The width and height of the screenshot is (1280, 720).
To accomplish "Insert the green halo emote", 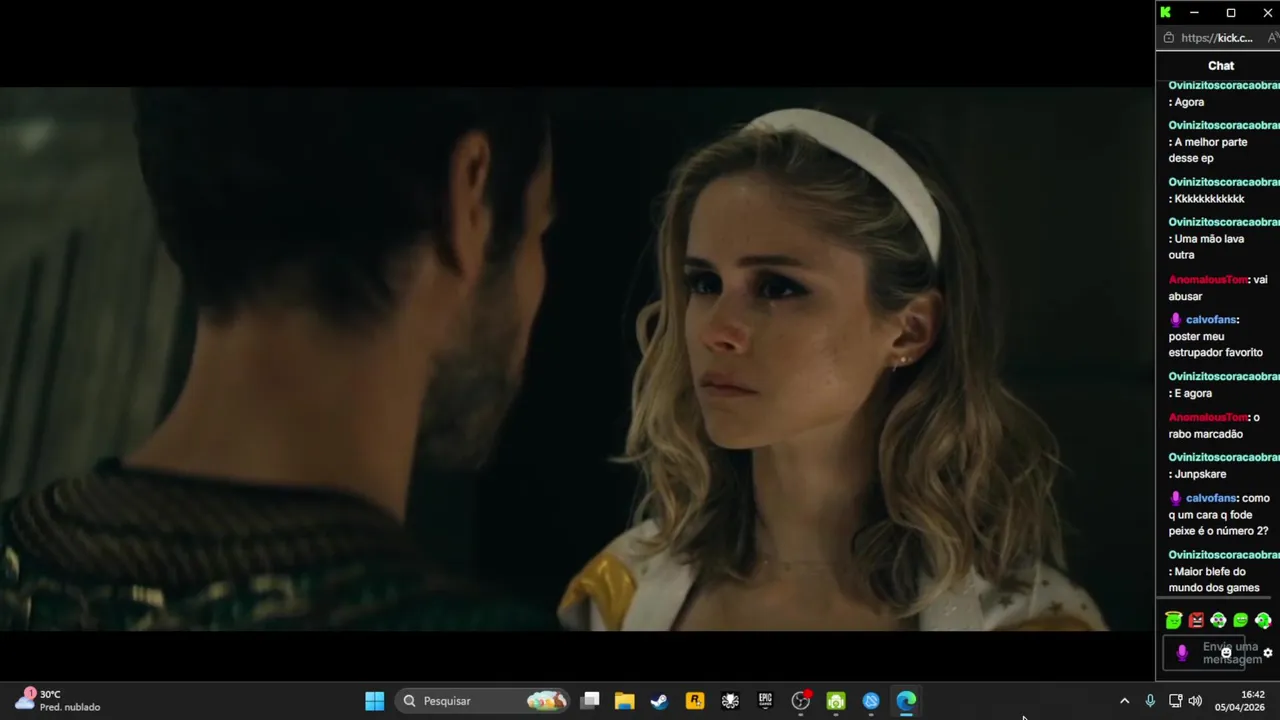I will (x=1174, y=621).
